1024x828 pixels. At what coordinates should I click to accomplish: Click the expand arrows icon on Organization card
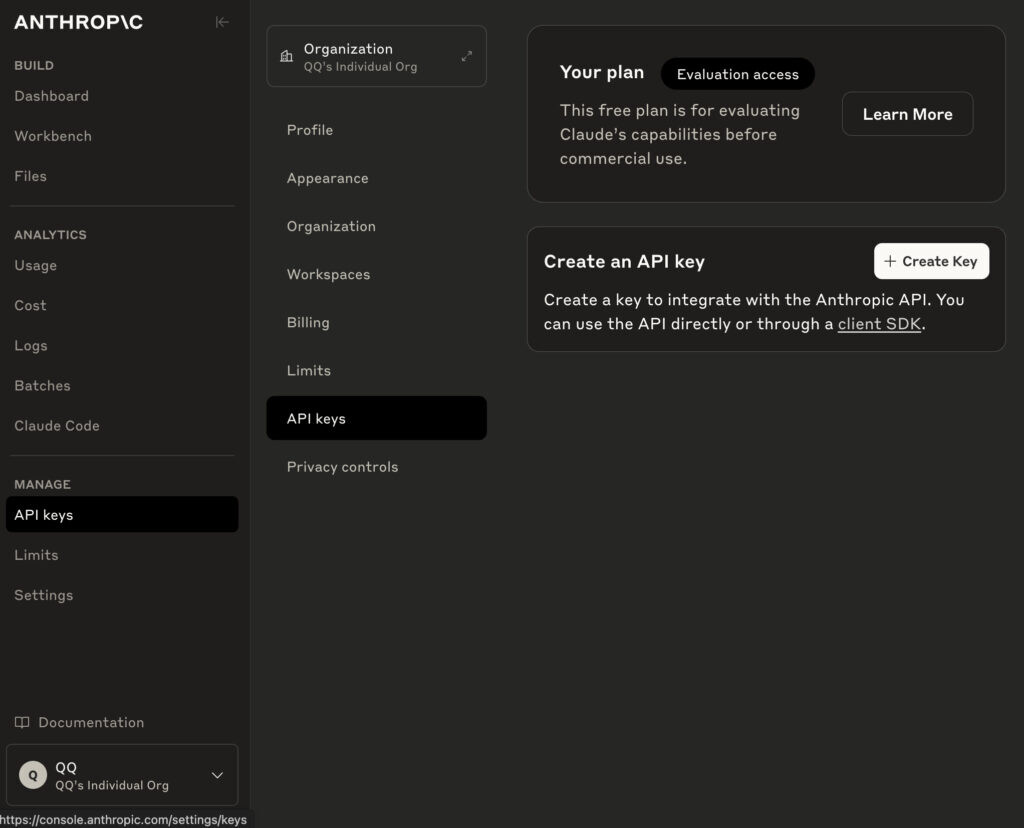coord(466,56)
